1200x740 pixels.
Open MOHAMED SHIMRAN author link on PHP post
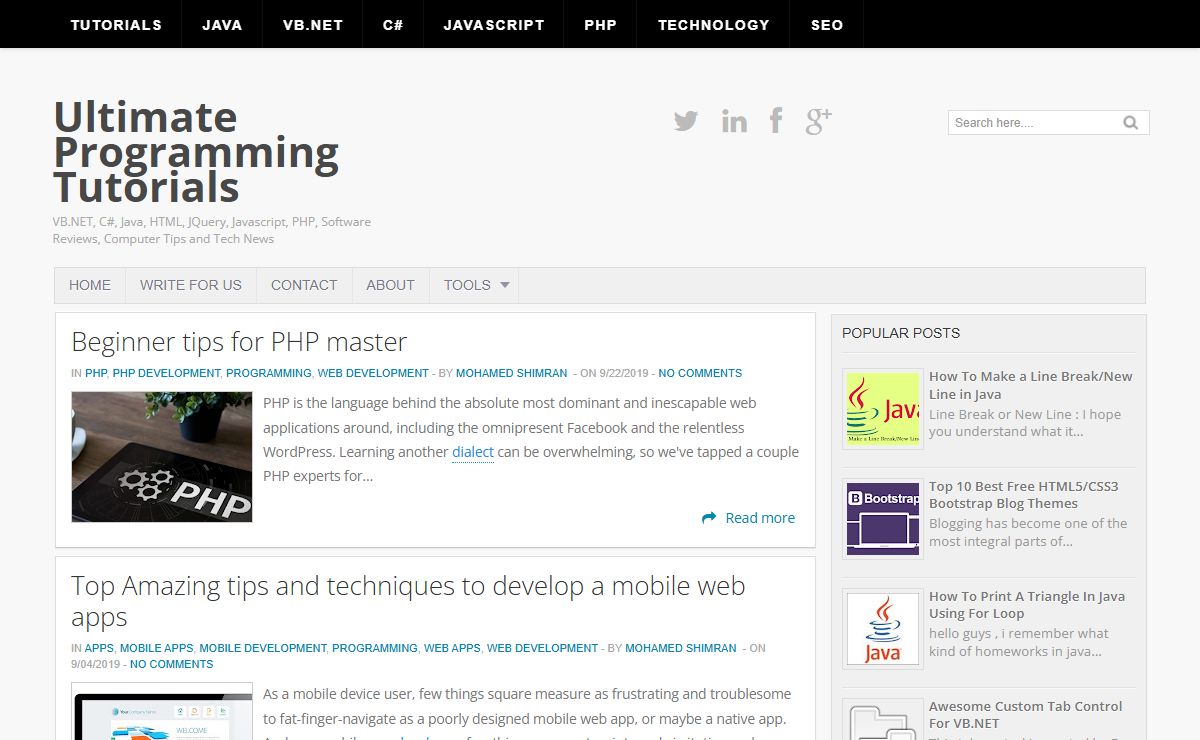512,373
